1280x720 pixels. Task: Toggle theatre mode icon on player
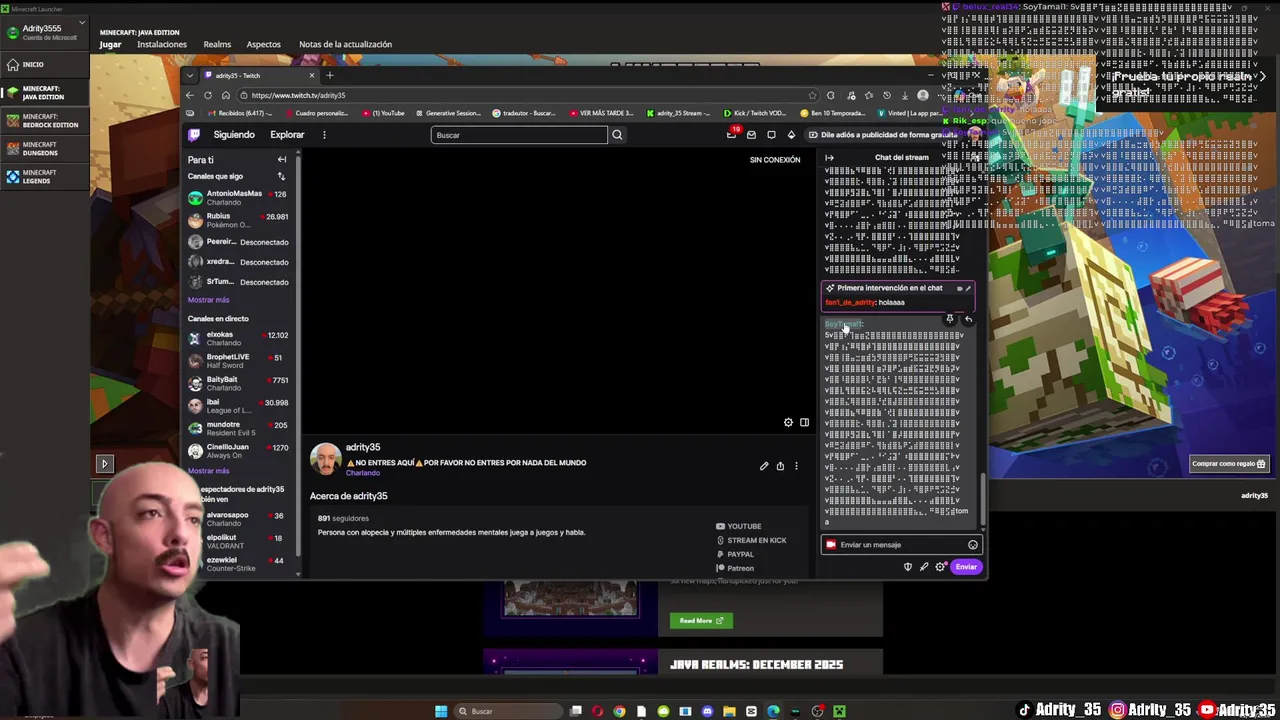tap(804, 423)
